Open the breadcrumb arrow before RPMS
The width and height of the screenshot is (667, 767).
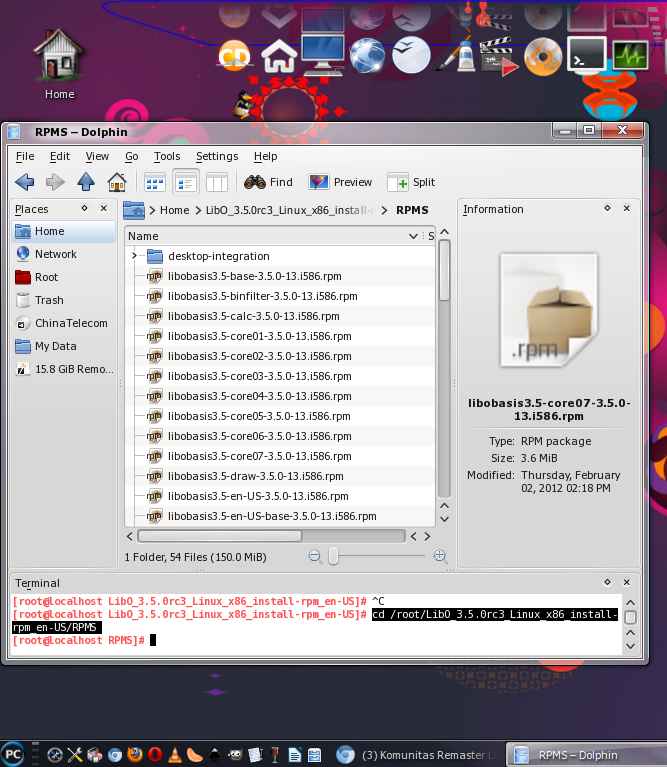(x=384, y=210)
